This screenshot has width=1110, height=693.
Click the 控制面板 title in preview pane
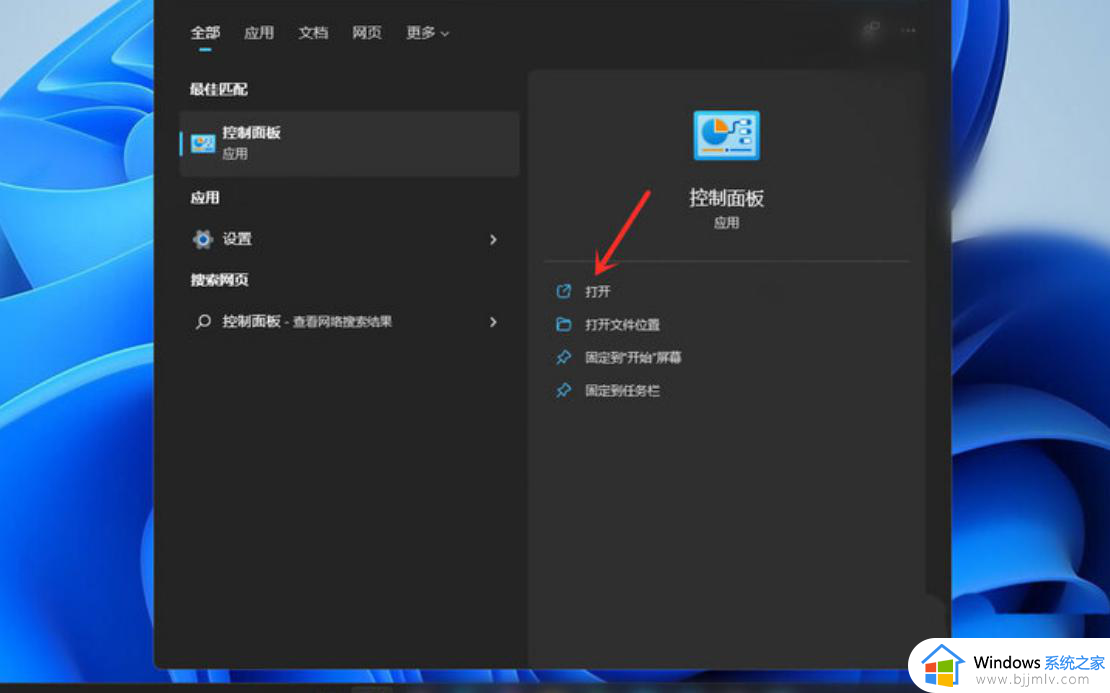726,198
